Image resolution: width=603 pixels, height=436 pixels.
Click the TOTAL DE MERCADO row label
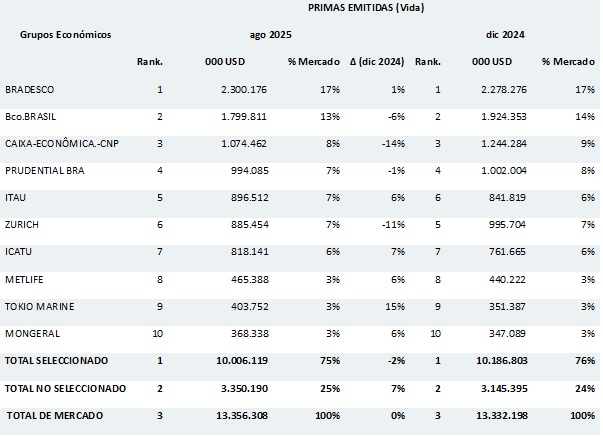click(56, 414)
